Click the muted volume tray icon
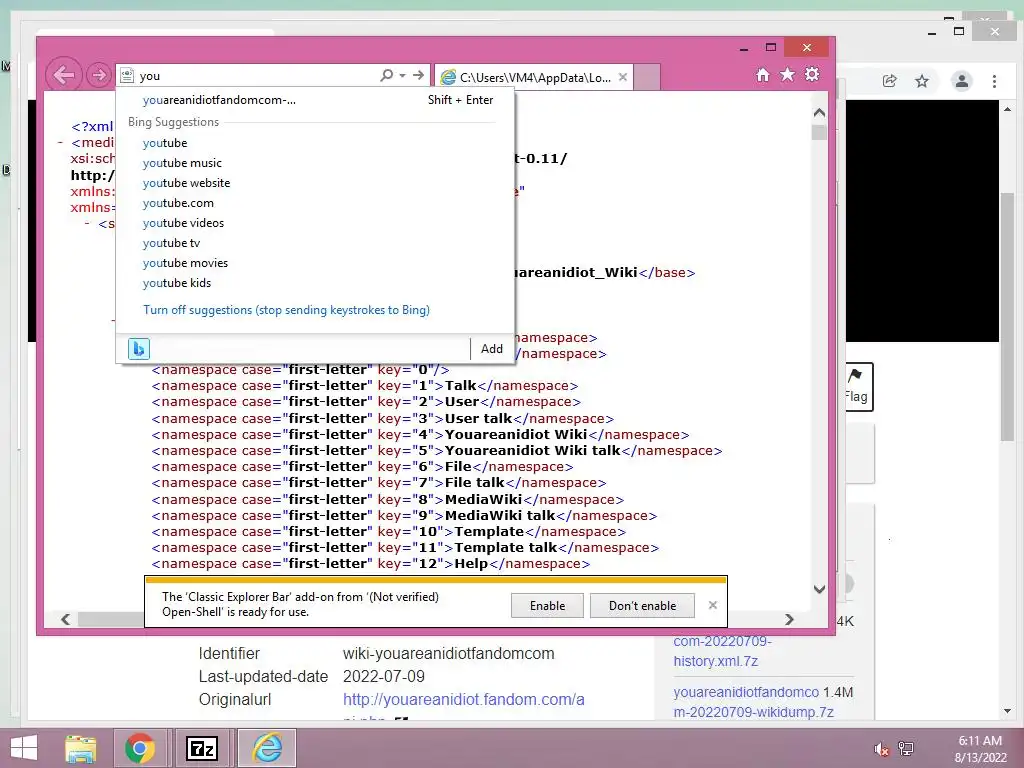The height and width of the screenshot is (768, 1024). pyautogui.click(x=881, y=749)
